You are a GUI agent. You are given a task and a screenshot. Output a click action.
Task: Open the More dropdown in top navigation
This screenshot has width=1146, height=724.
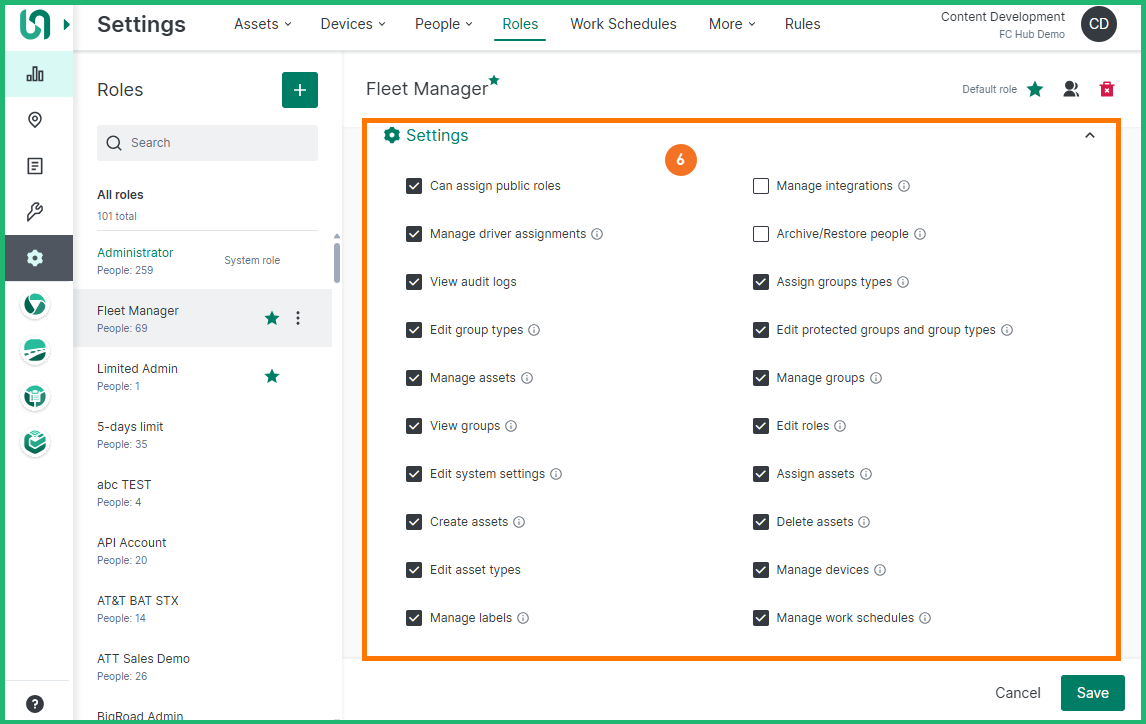pyautogui.click(x=732, y=24)
